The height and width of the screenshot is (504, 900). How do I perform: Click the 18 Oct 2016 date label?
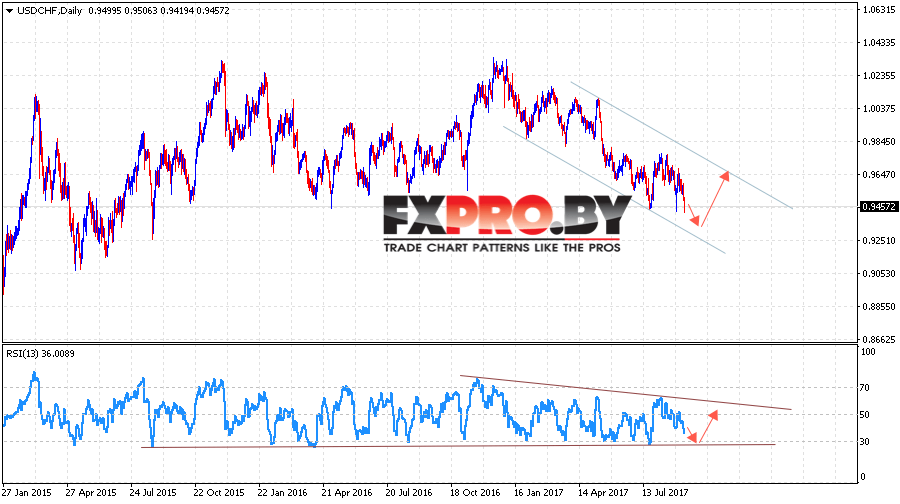tap(475, 493)
